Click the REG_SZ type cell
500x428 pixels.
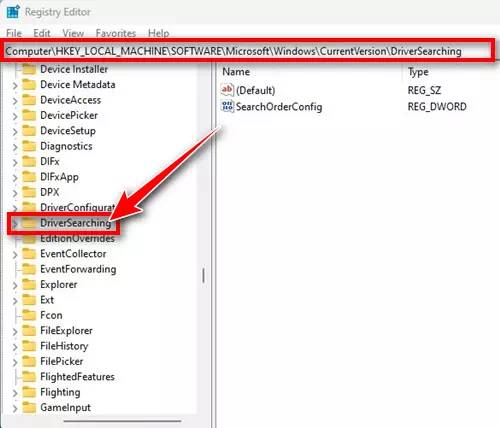(424, 90)
